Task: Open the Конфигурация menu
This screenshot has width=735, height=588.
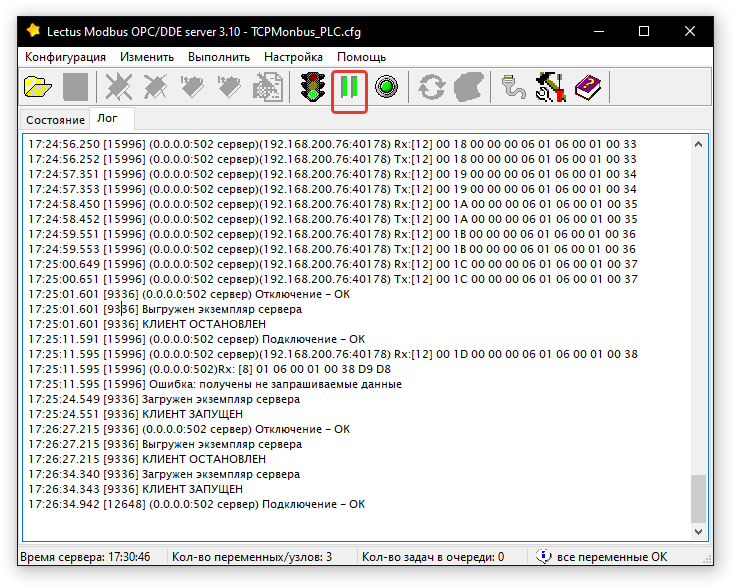Action: [x=65, y=57]
